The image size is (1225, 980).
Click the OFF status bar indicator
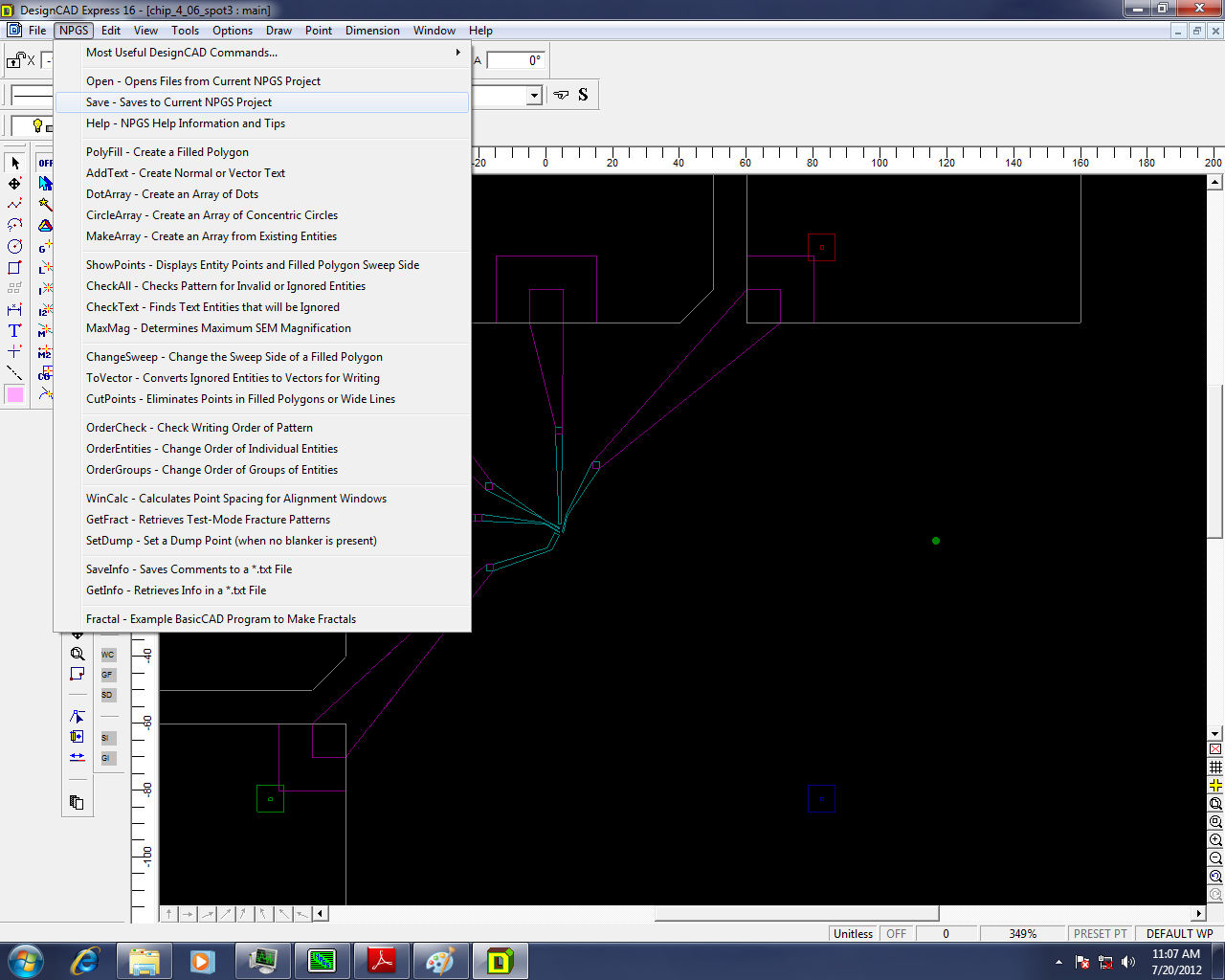click(x=897, y=934)
